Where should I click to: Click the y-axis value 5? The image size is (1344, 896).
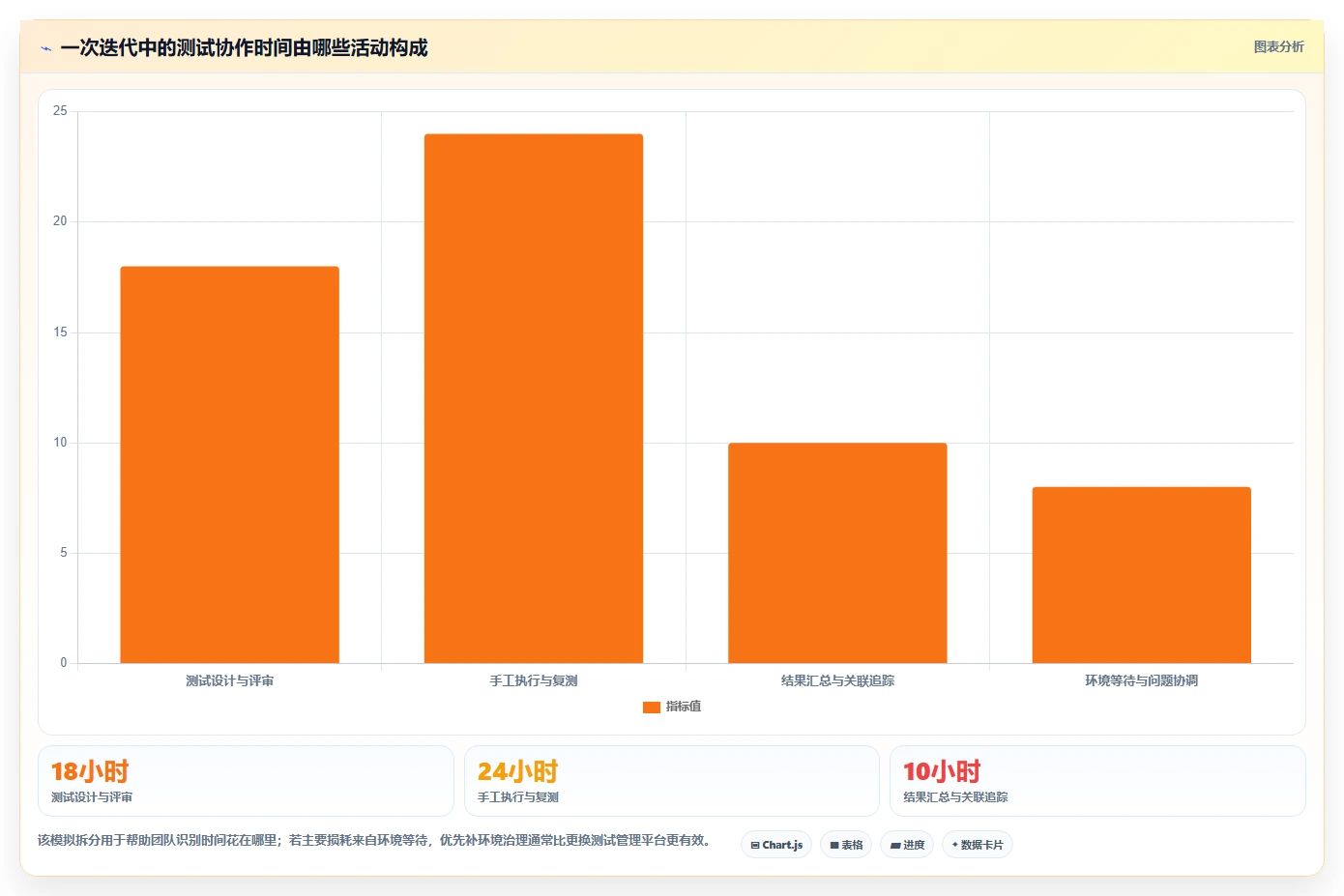click(x=64, y=553)
